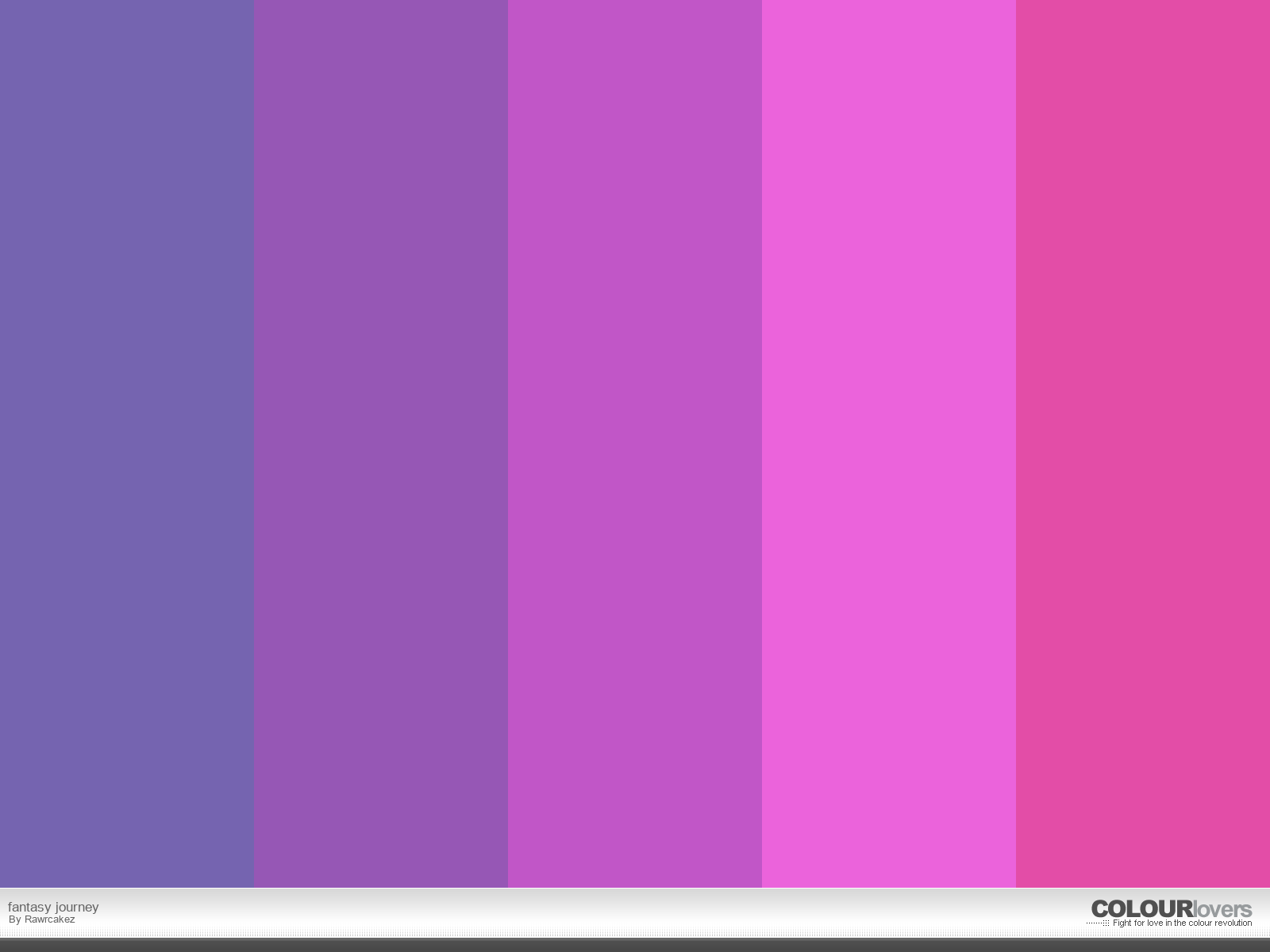This screenshot has width=1270, height=952.
Task: Click the dark gray strip at the bottom
Action: click(x=635, y=945)
